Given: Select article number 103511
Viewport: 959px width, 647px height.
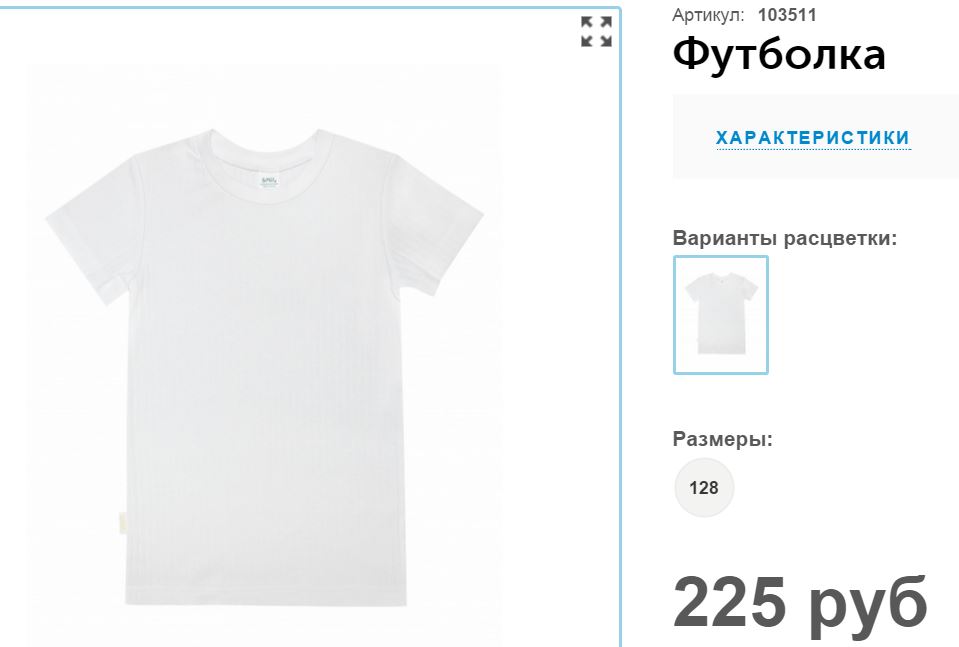Looking at the screenshot, I should click(x=787, y=15).
